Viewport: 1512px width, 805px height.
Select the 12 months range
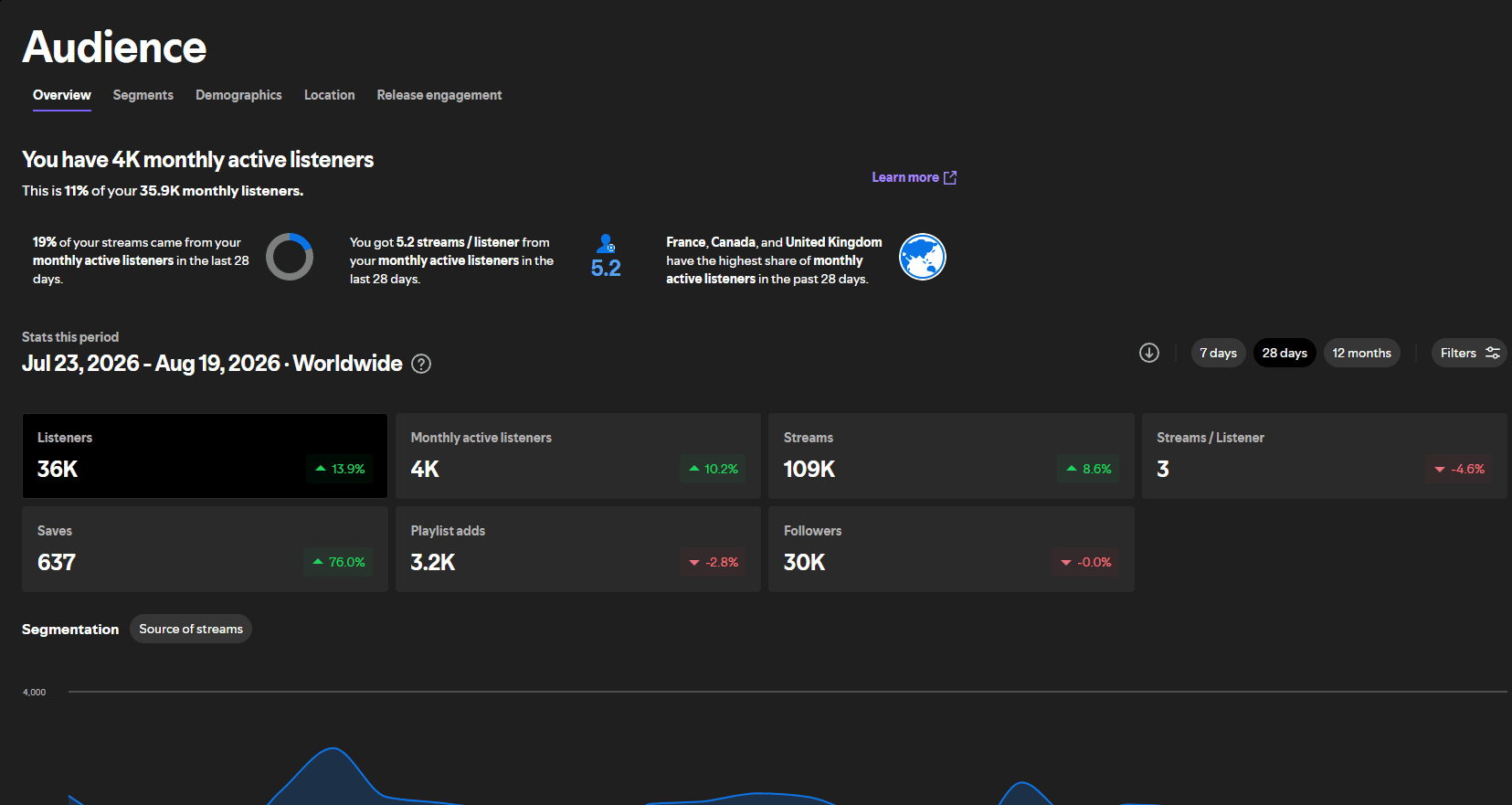coord(1361,353)
